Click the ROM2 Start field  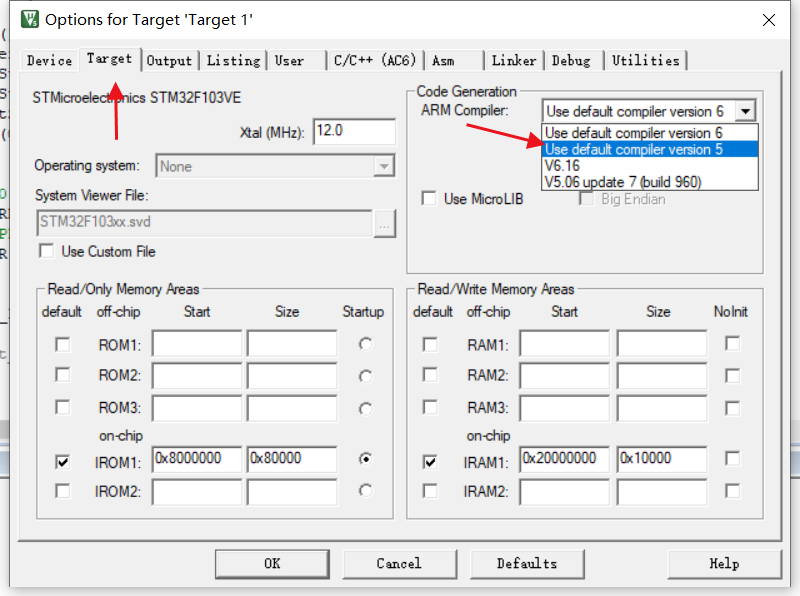point(197,376)
